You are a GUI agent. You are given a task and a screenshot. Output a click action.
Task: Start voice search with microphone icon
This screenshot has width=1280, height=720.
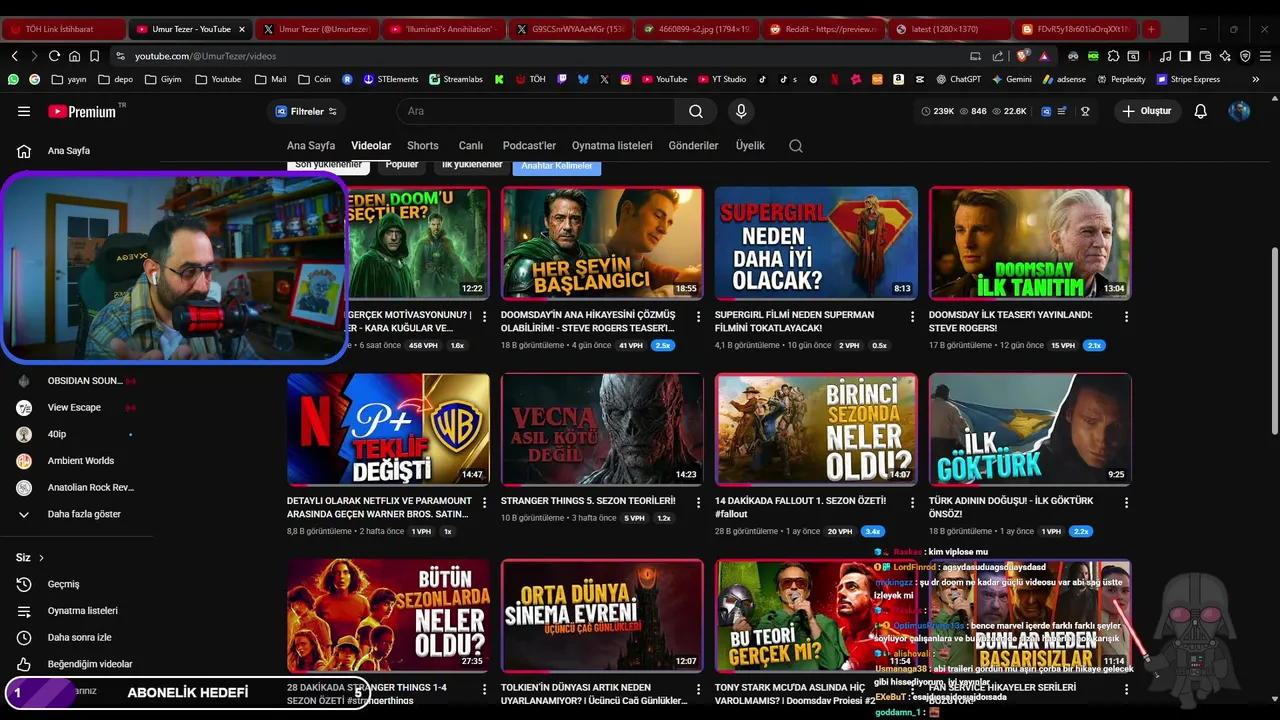tap(741, 111)
